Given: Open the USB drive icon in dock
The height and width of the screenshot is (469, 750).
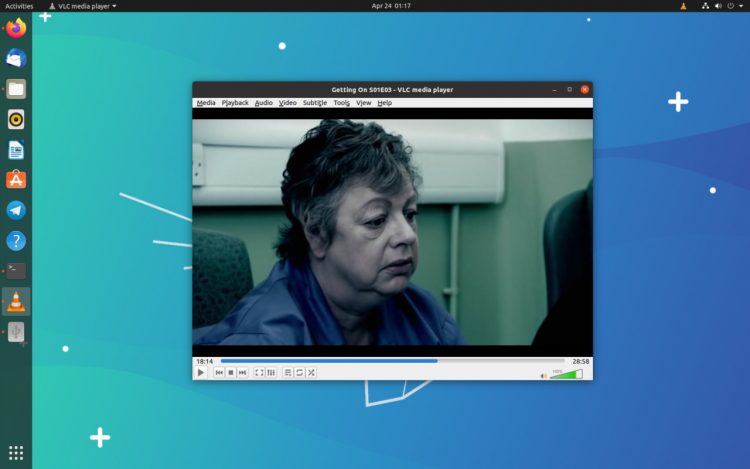Looking at the screenshot, I should click(x=16, y=332).
